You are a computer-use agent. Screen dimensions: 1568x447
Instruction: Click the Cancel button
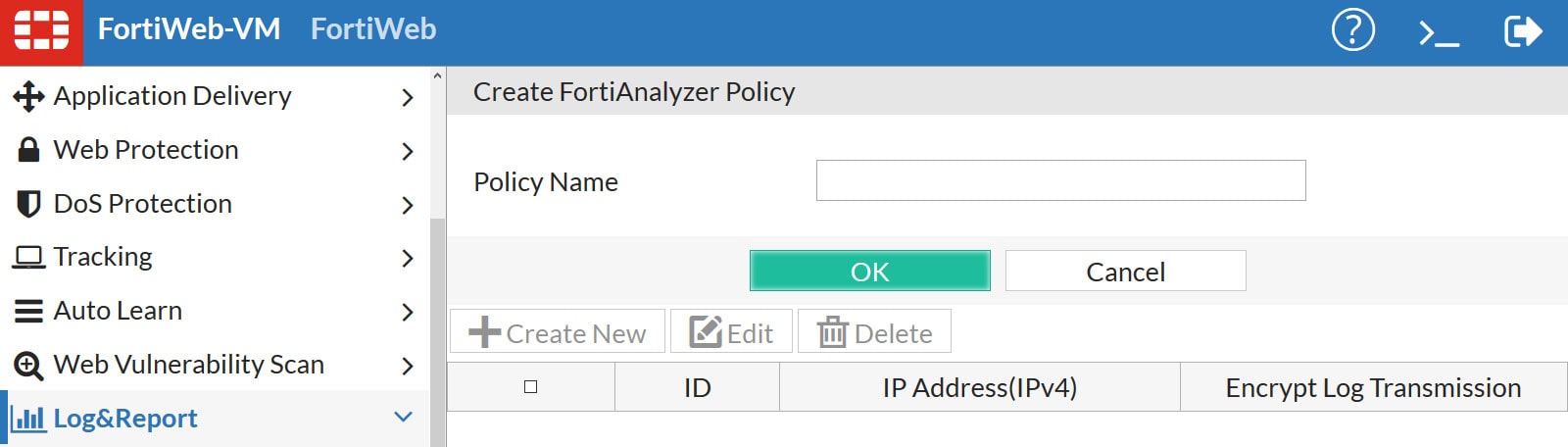click(1125, 272)
